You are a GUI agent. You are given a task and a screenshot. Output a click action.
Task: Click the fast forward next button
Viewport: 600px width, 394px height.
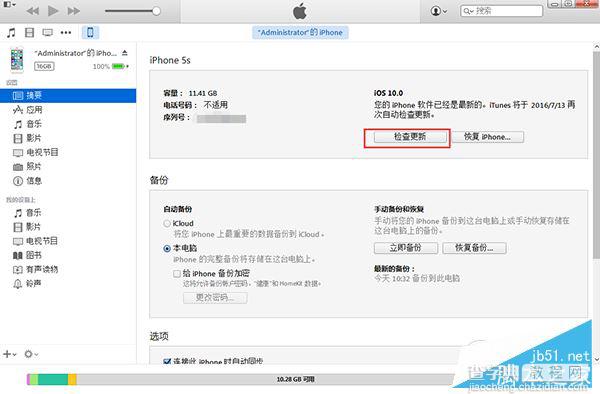click(x=73, y=11)
